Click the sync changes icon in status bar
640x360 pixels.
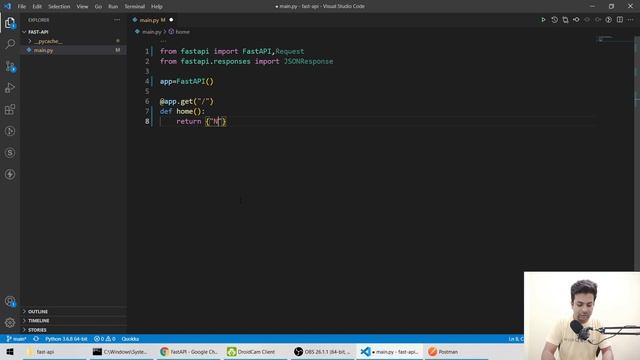[x=36, y=339]
